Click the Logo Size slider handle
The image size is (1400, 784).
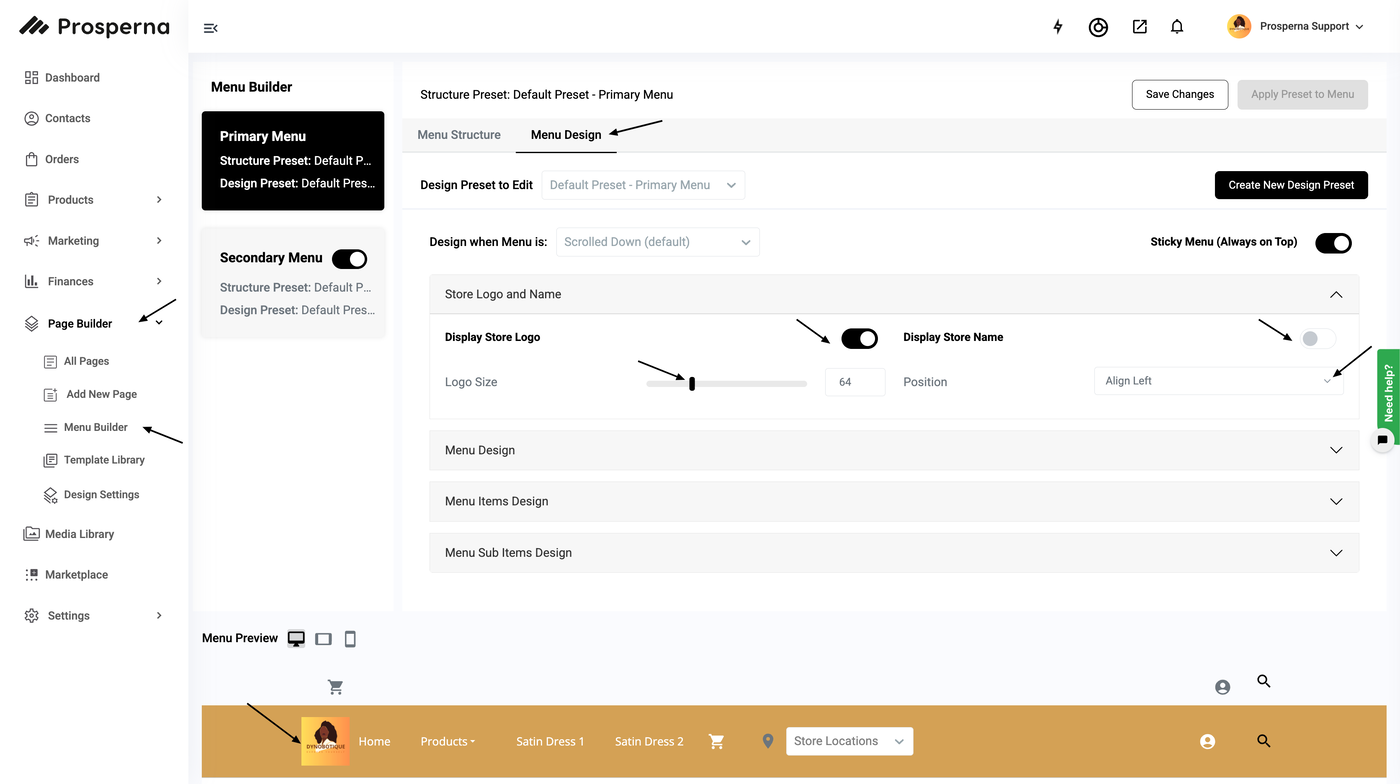[692, 383]
